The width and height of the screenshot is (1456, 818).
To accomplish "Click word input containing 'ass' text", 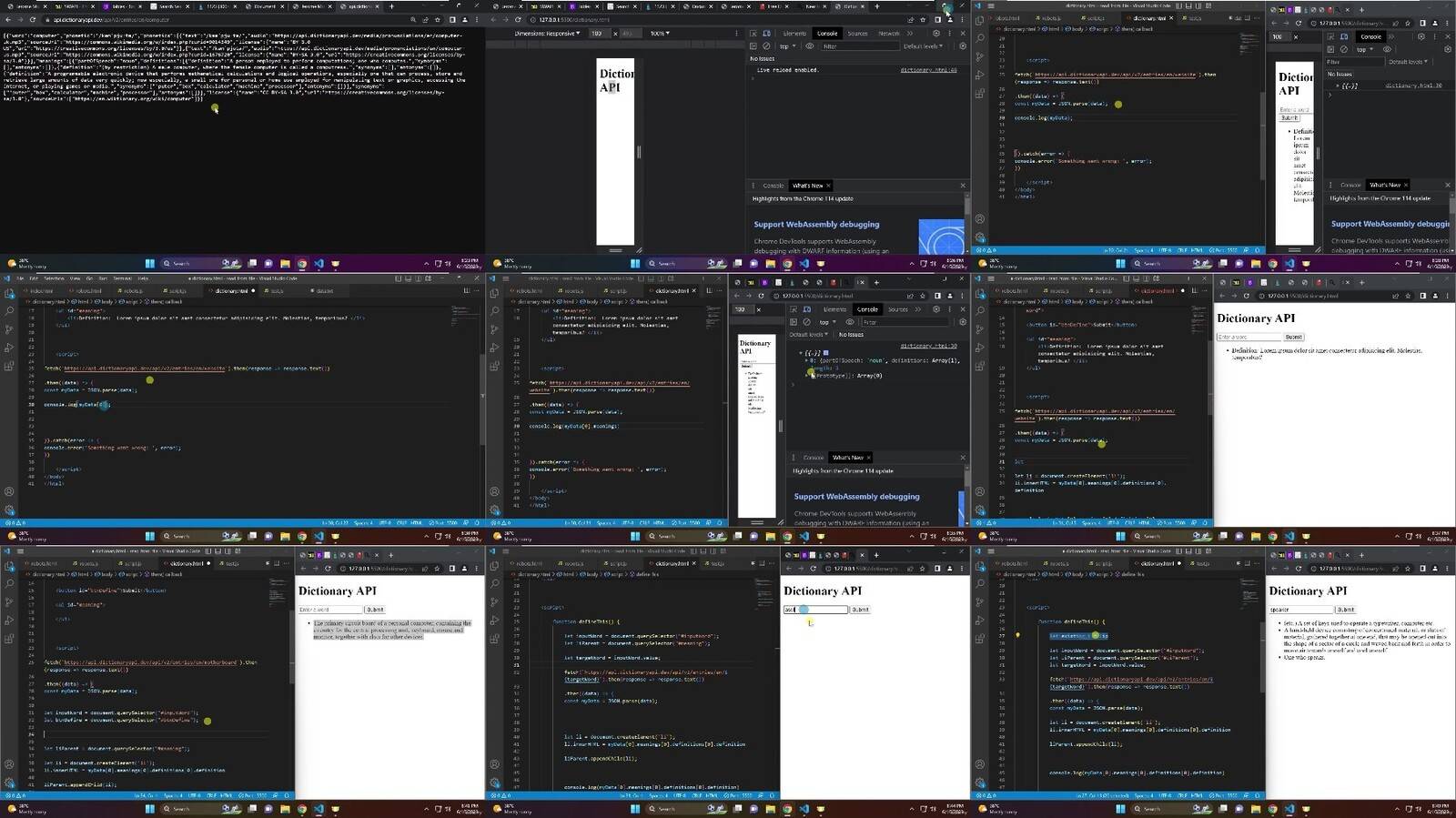I will 815,610.
